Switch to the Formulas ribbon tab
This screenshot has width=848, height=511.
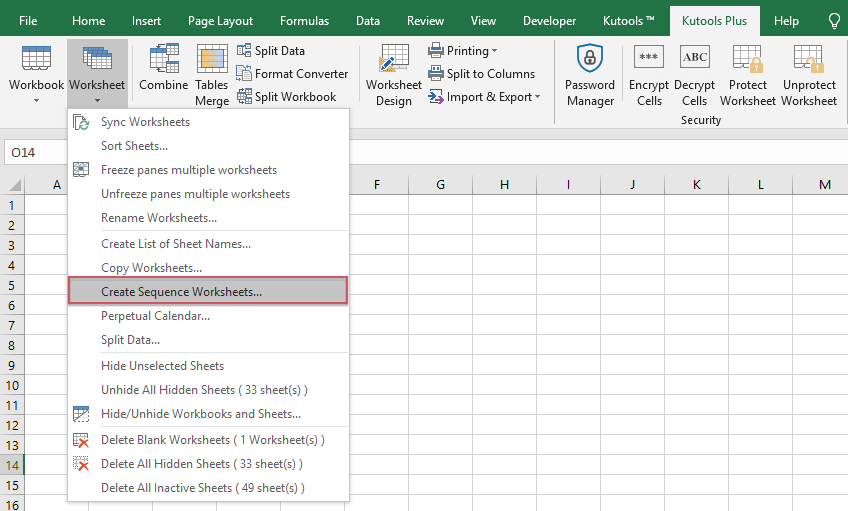(x=304, y=21)
